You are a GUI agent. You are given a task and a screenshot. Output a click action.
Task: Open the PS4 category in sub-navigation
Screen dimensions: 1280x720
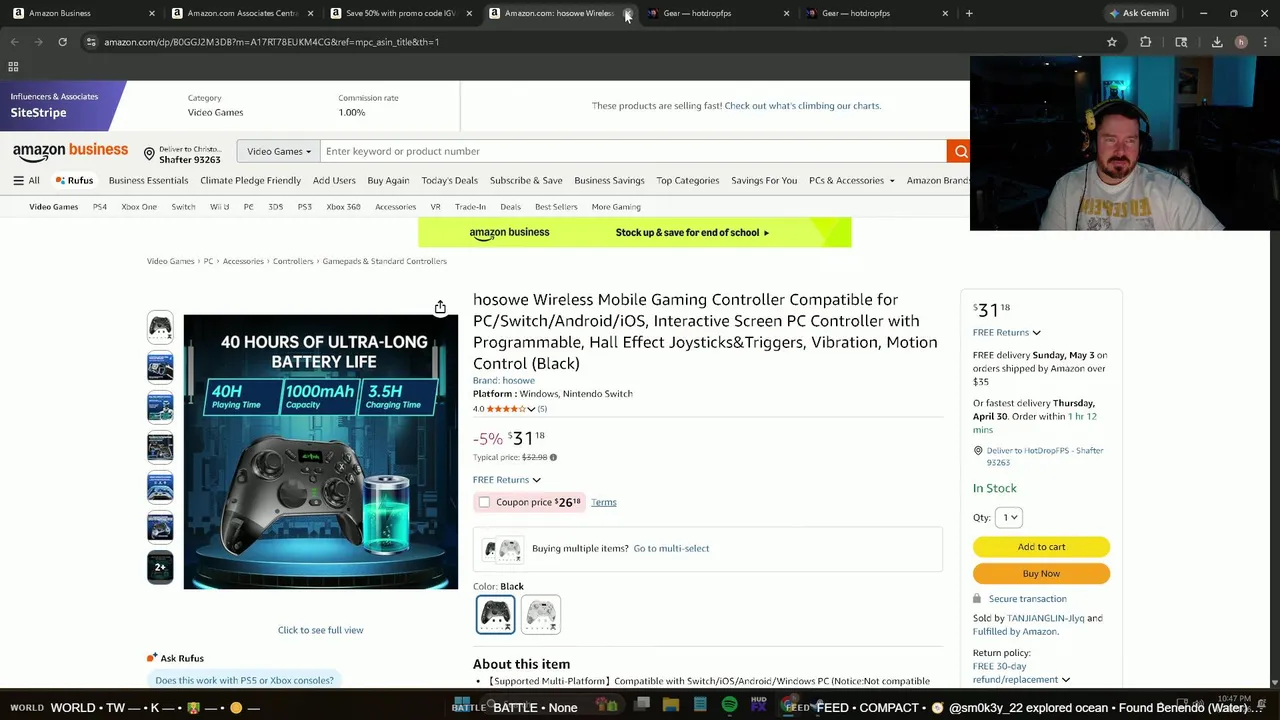click(100, 207)
